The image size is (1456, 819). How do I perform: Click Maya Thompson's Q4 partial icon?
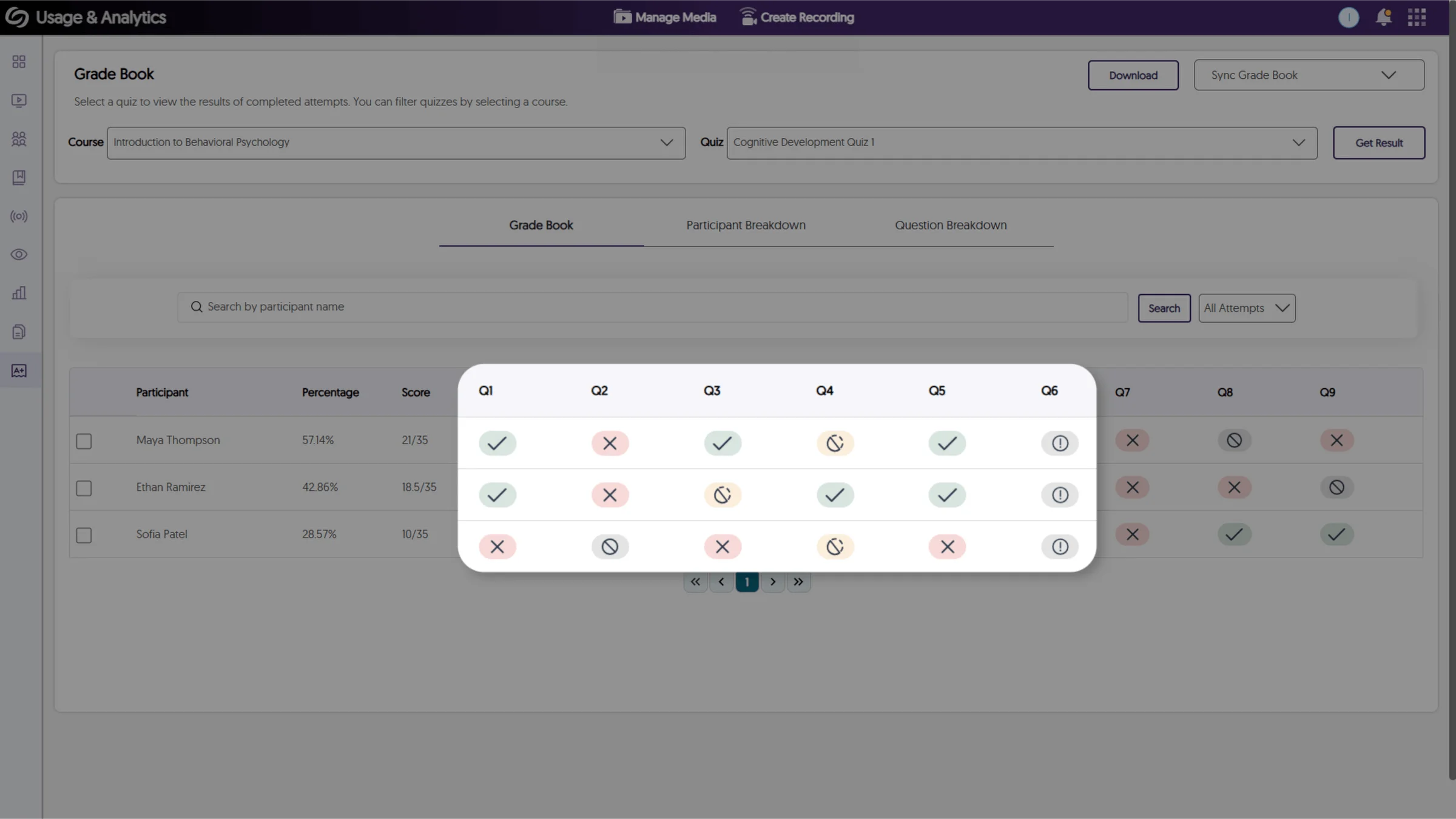click(x=835, y=443)
